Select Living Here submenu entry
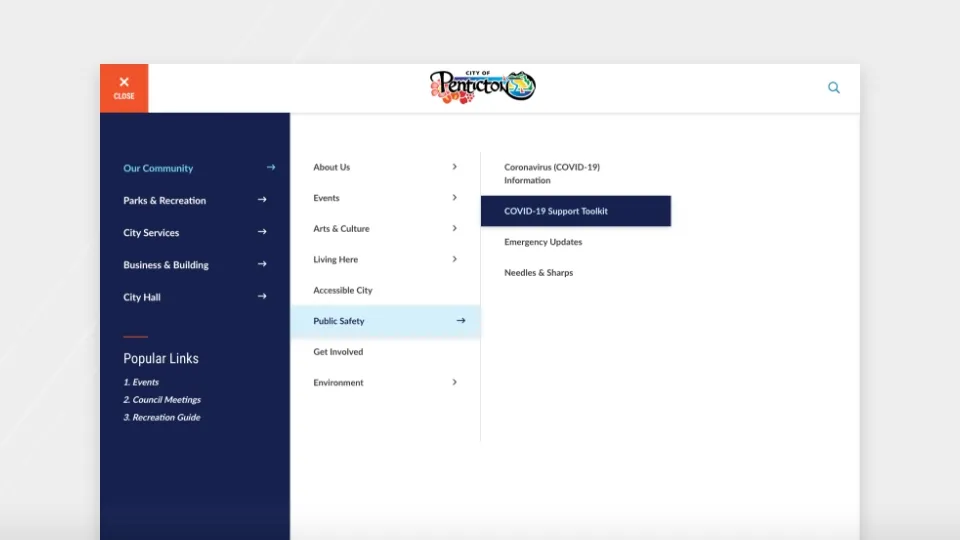960x540 pixels. pos(336,260)
